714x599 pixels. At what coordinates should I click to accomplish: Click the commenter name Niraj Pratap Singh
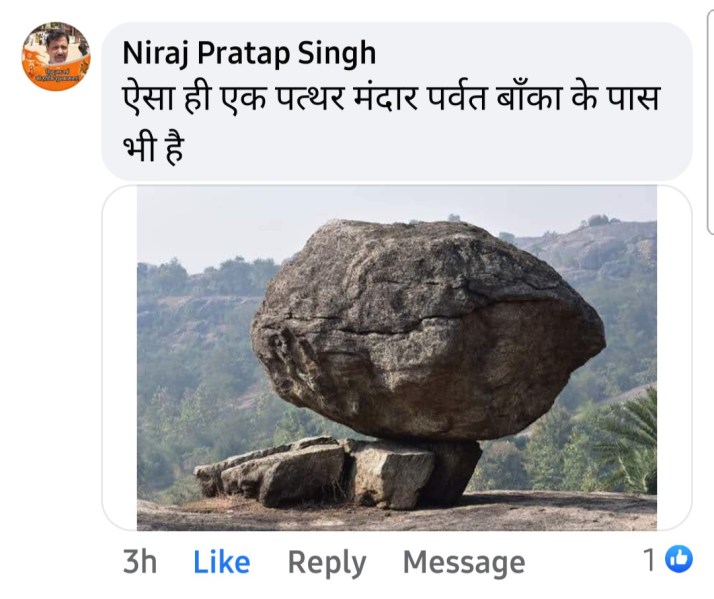[x=249, y=53]
